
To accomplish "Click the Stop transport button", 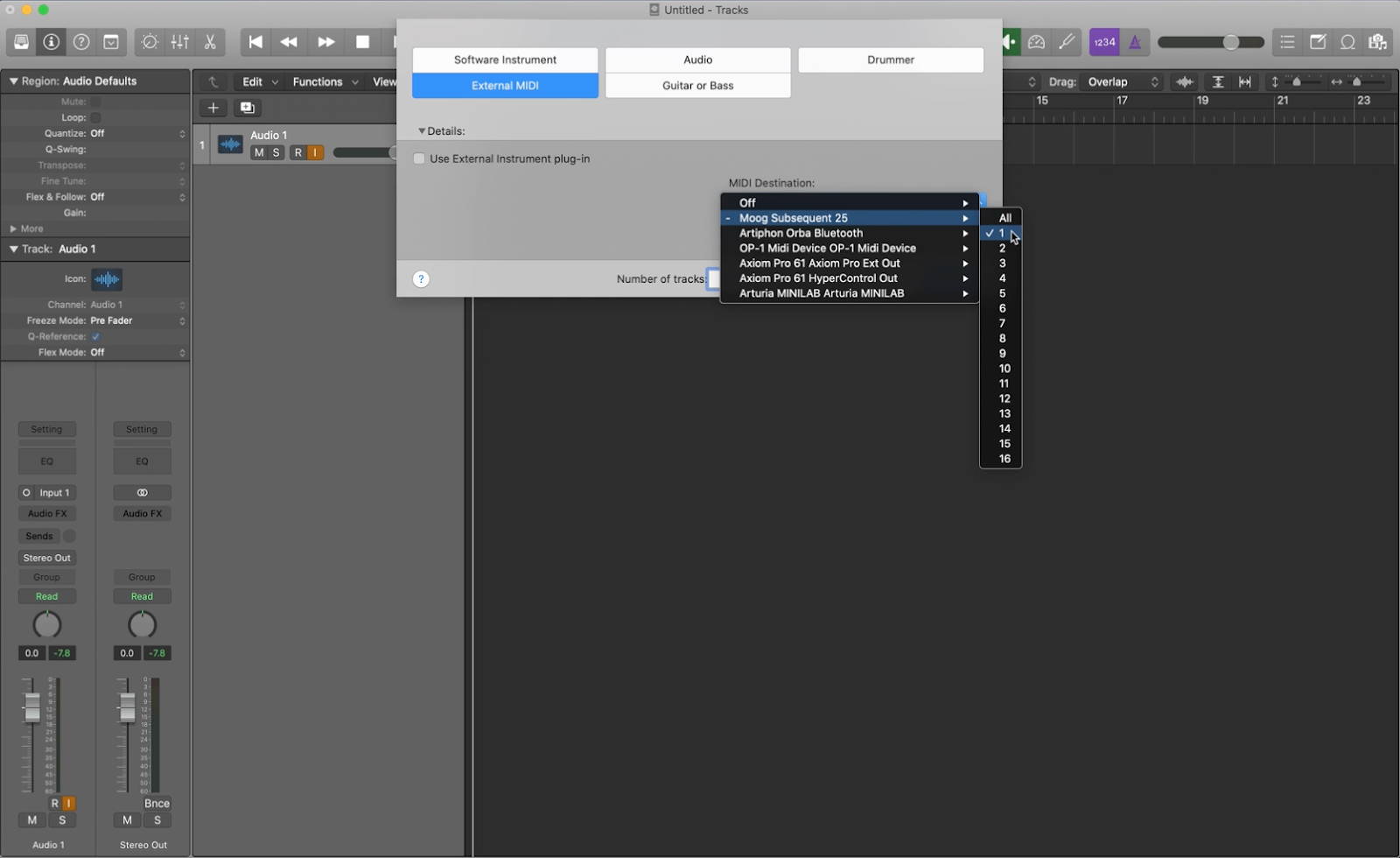I will coord(362,42).
